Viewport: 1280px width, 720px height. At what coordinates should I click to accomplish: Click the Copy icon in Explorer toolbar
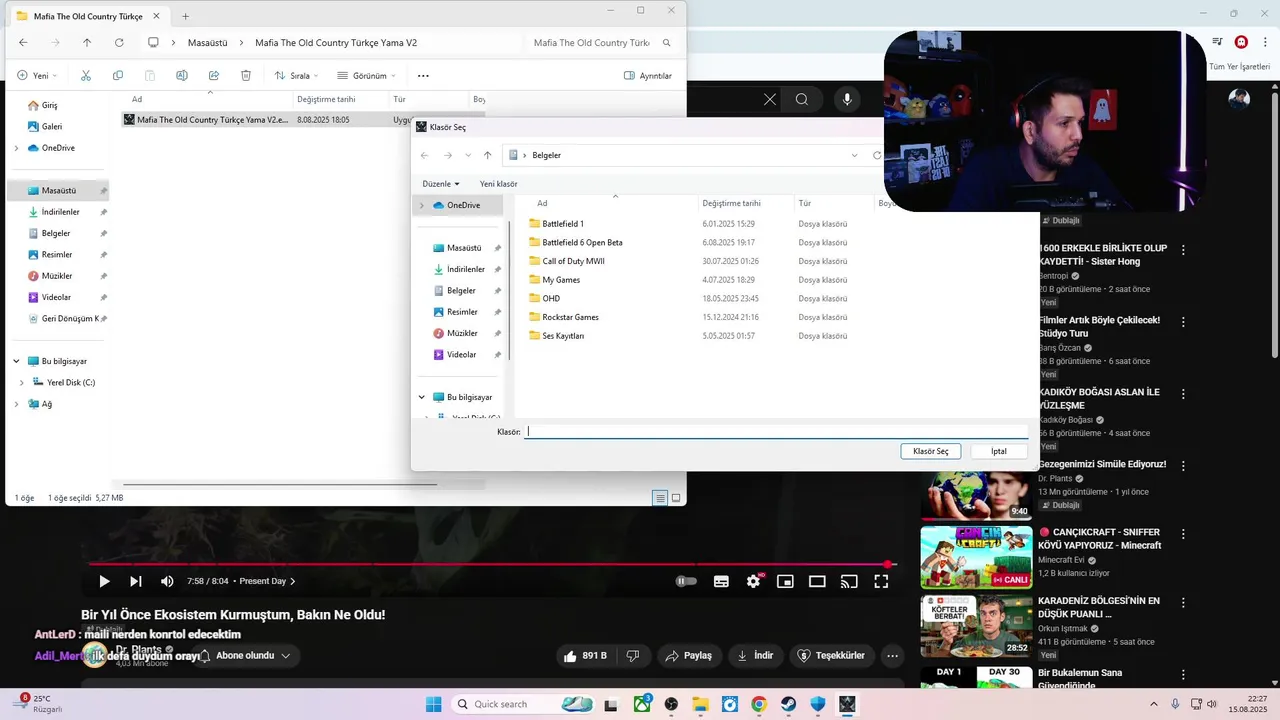click(118, 76)
